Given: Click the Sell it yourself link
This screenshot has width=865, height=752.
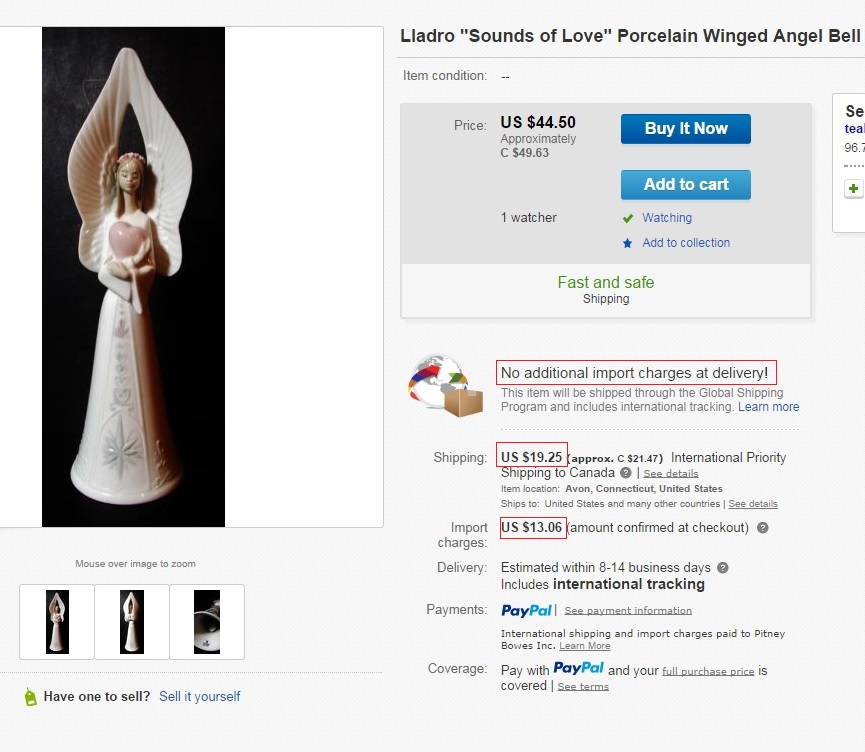Looking at the screenshot, I should point(200,697).
